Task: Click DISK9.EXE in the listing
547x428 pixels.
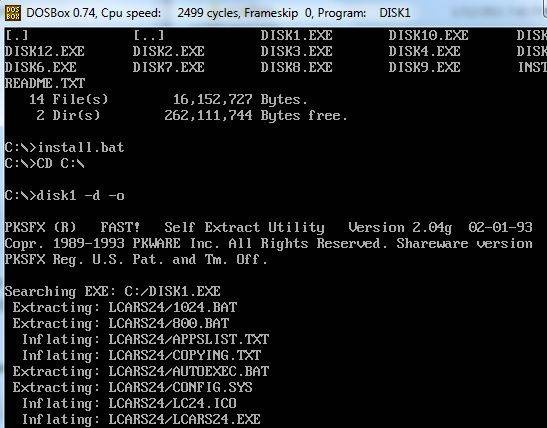Action: pyautogui.click(x=425, y=67)
